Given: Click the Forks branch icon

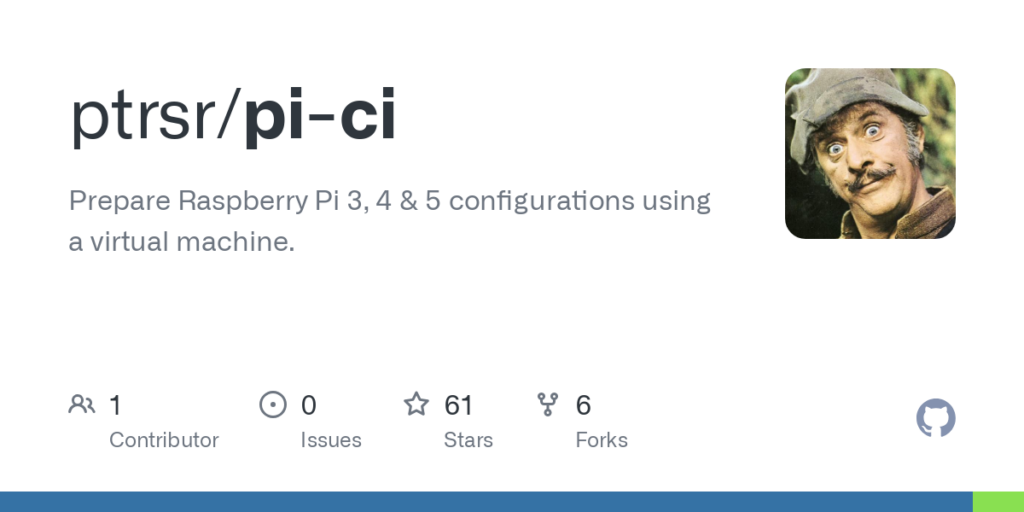Looking at the screenshot, I should pos(547,405).
